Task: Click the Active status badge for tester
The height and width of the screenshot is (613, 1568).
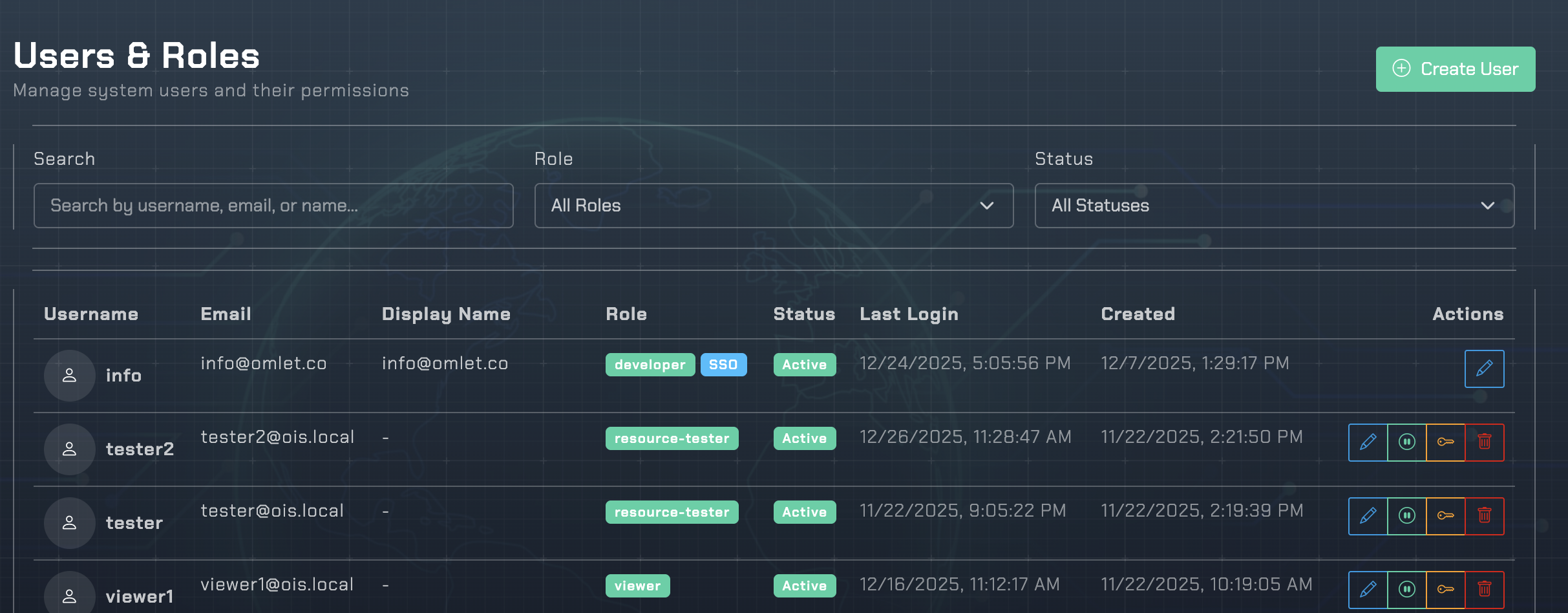Action: tap(804, 511)
